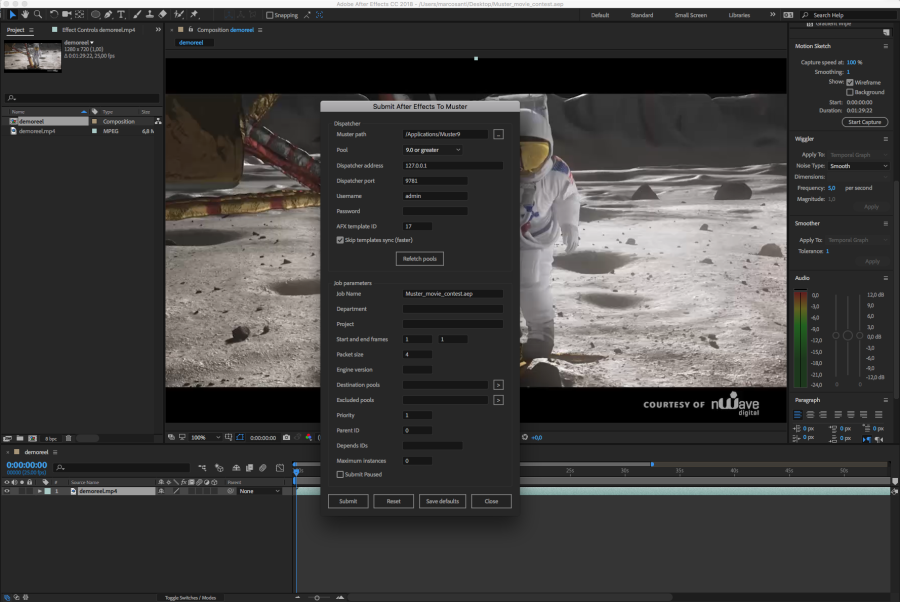Select right align text in Paragraph panel
Screen dimensions: 900x602
(x=823, y=415)
